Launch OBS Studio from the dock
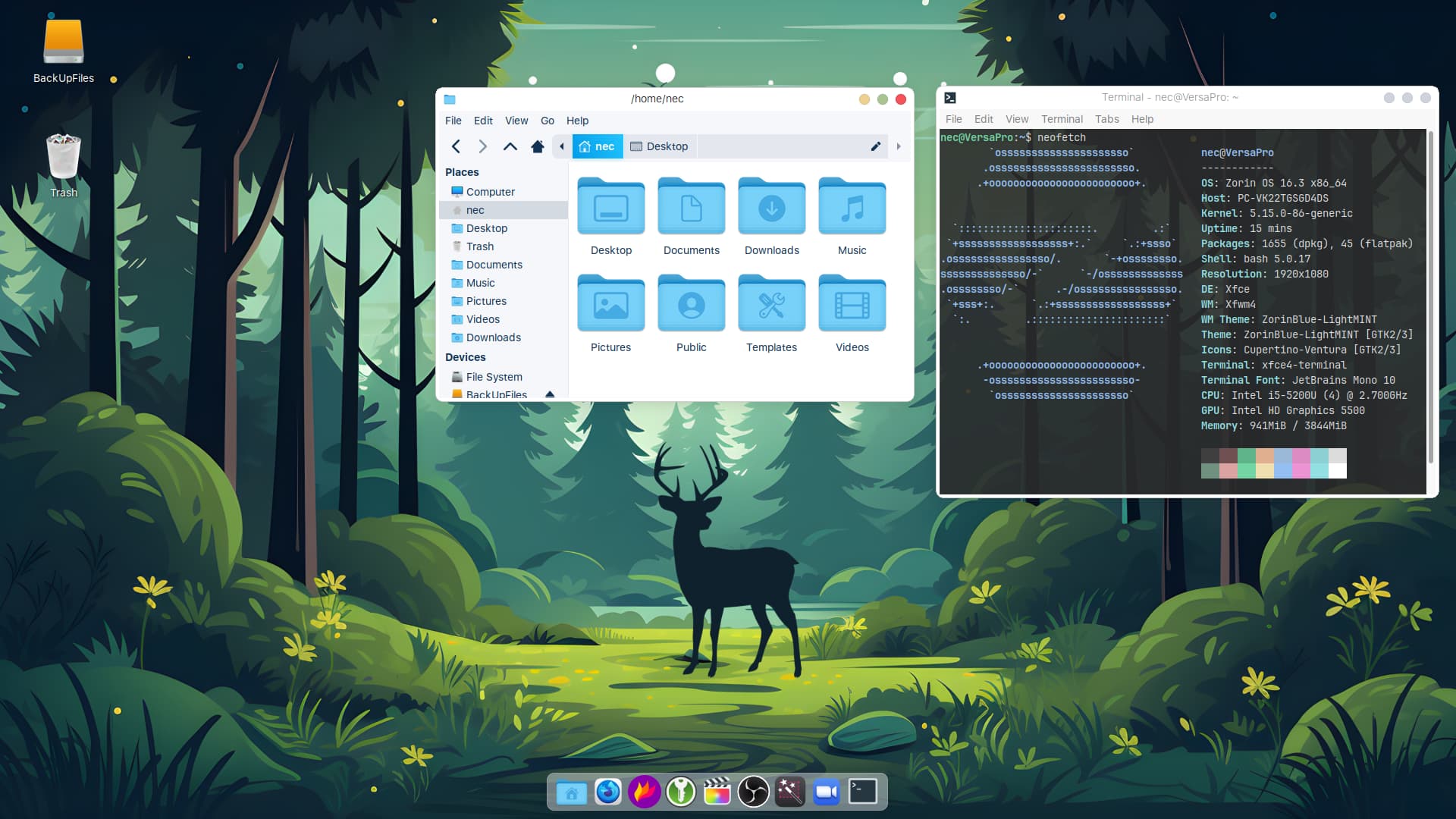Image resolution: width=1456 pixels, height=819 pixels. pos(753,792)
